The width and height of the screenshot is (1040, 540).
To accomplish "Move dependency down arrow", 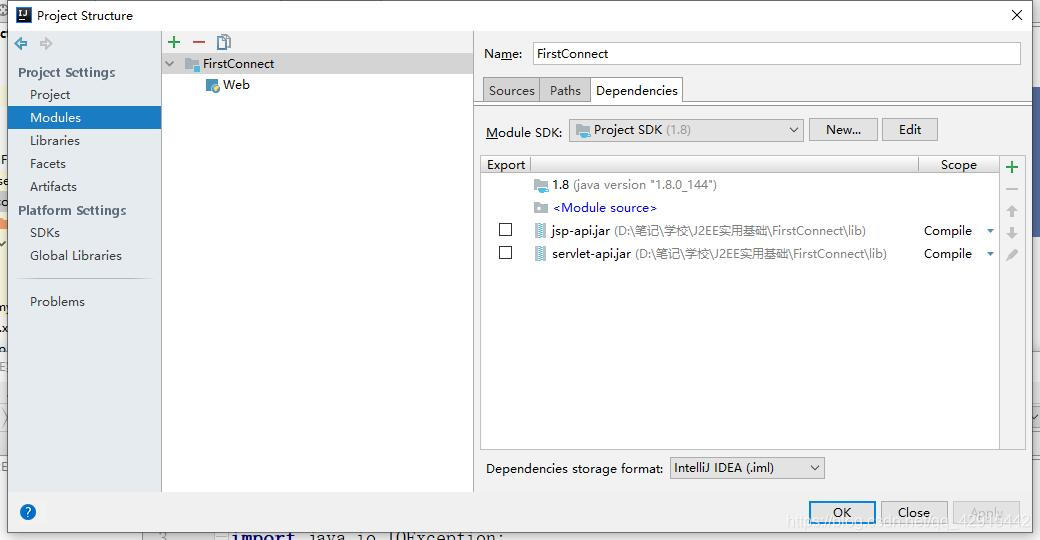I will click(x=1011, y=233).
